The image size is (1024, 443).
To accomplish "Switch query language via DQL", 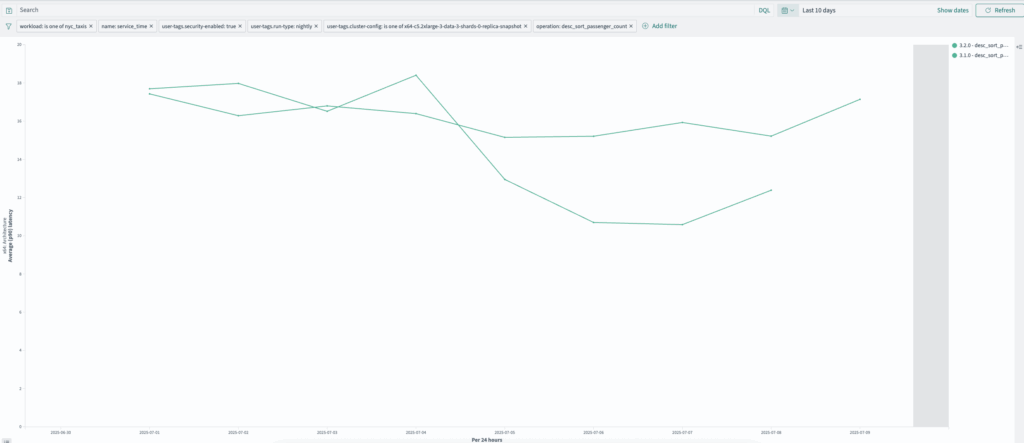I will click(763, 10).
